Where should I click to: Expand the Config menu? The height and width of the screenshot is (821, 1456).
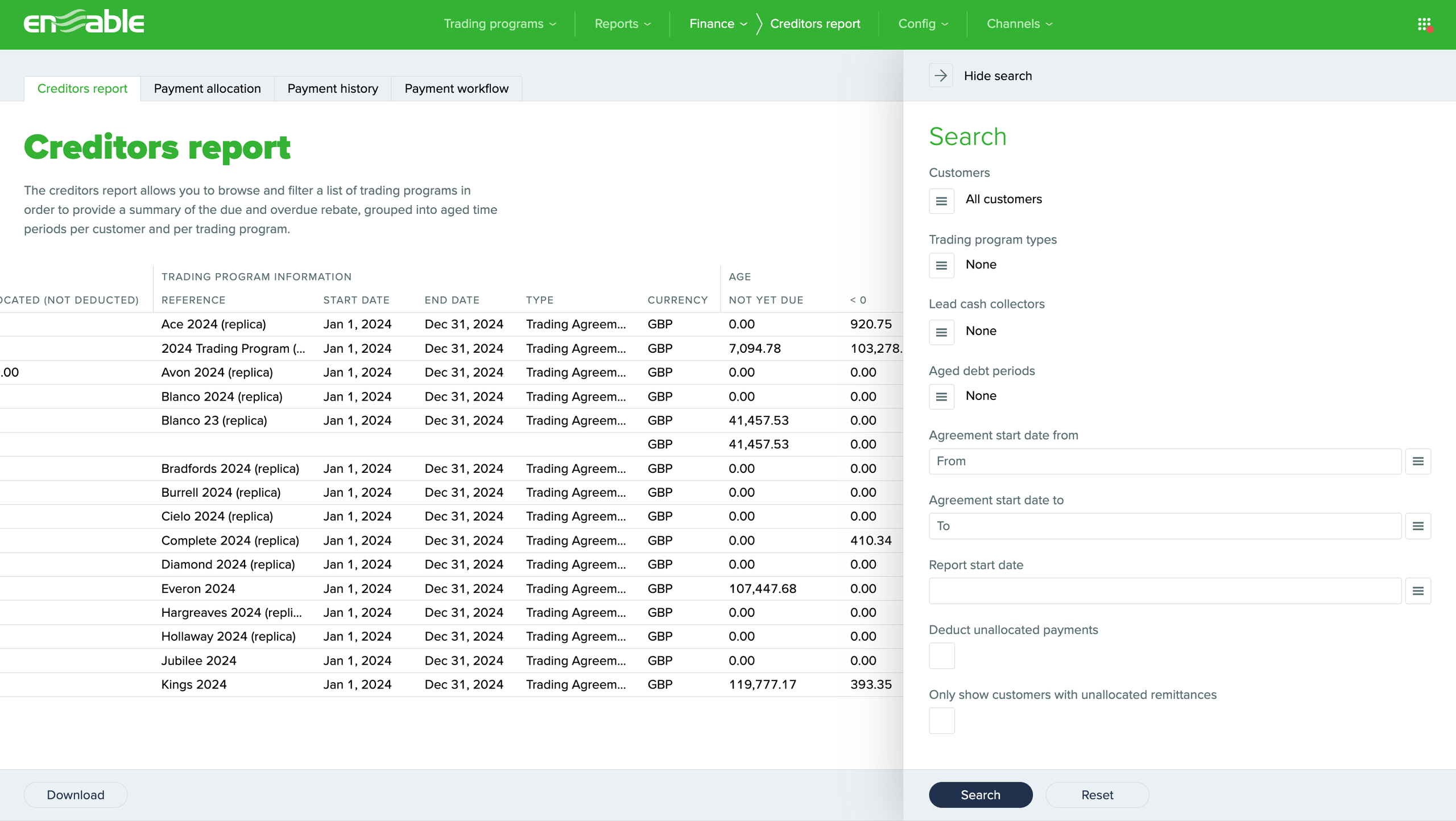pos(923,24)
